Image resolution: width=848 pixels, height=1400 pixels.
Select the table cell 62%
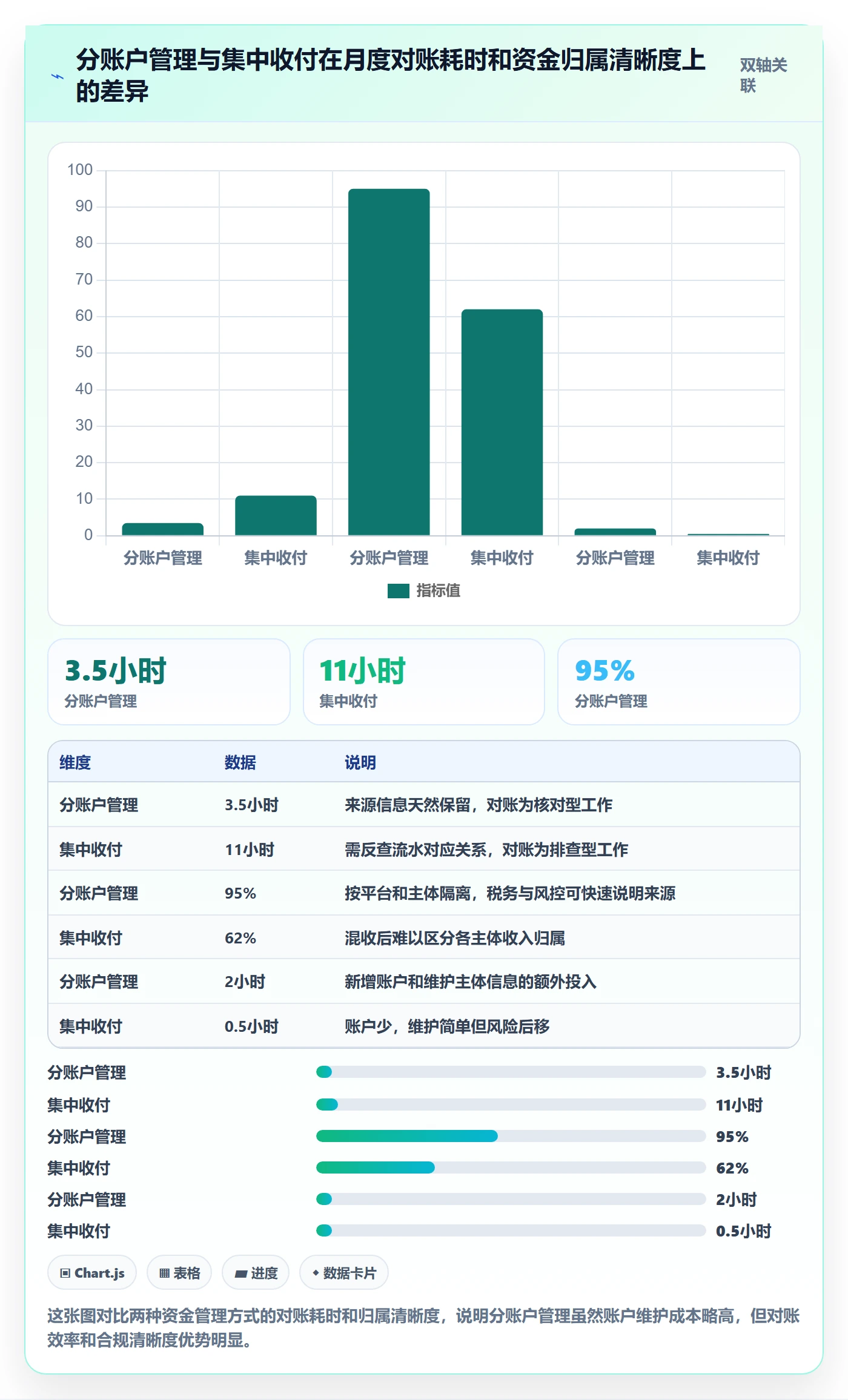click(x=240, y=938)
